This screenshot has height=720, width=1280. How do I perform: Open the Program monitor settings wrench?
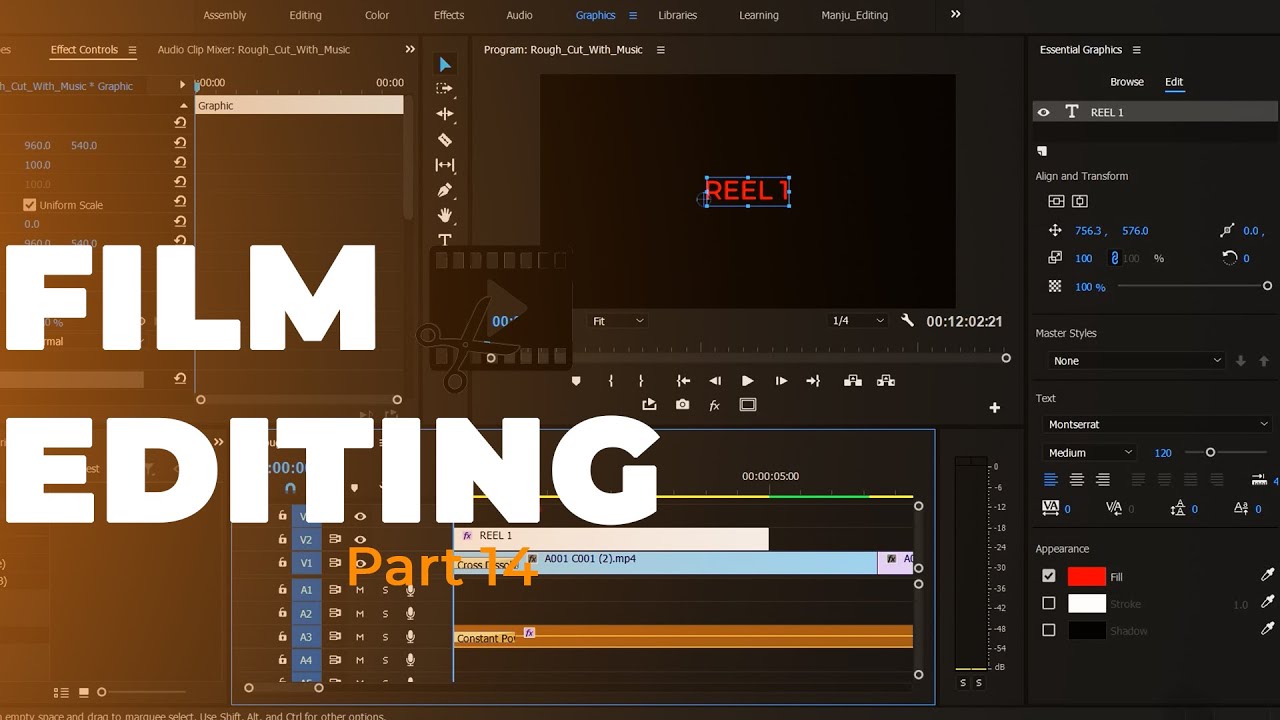908,321
